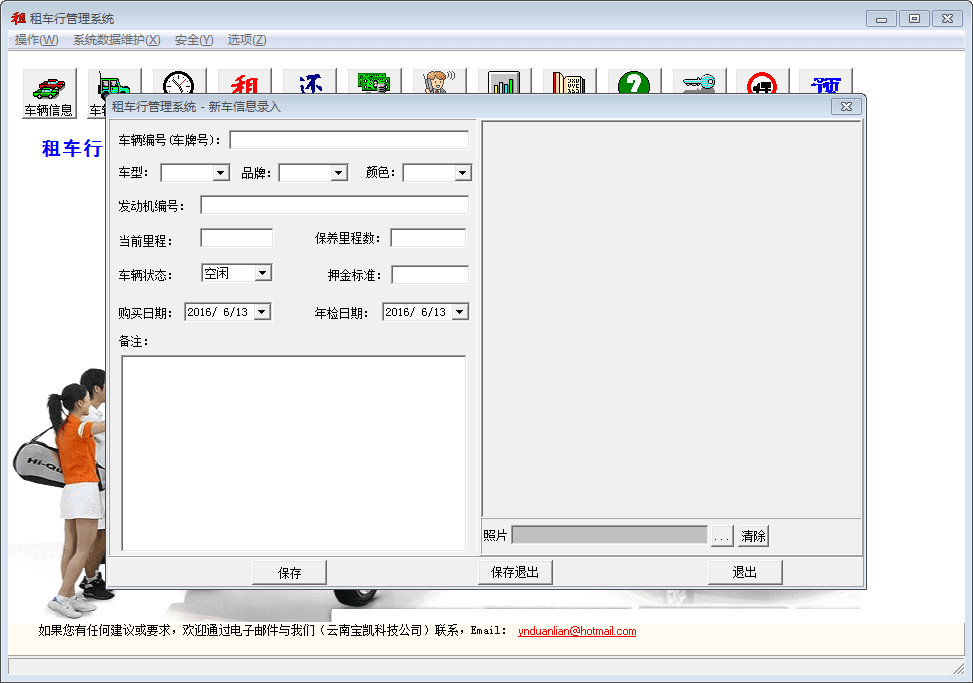Click the green jeep icon in main toolbar

[x=115, y=83]
